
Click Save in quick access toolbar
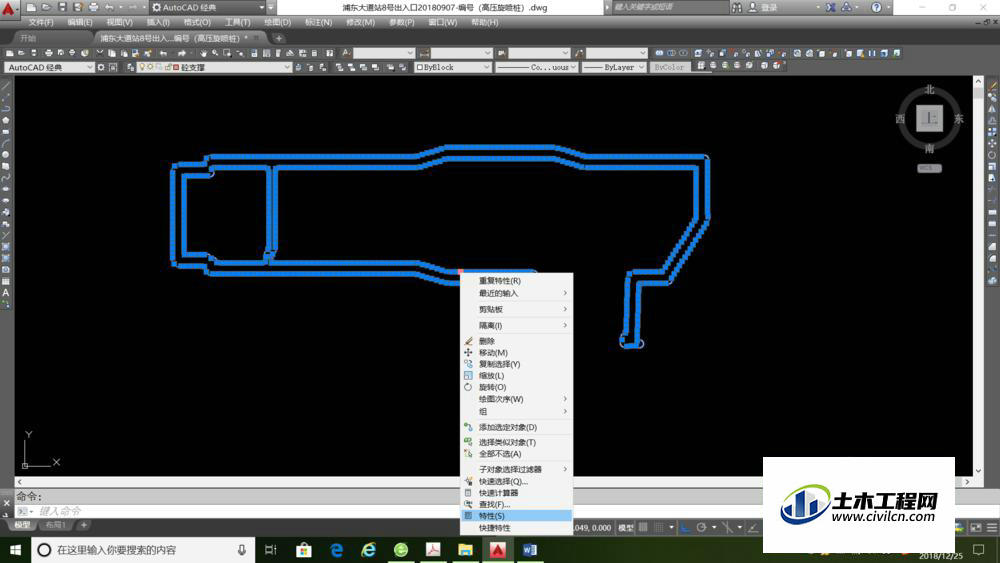(62, 8)
